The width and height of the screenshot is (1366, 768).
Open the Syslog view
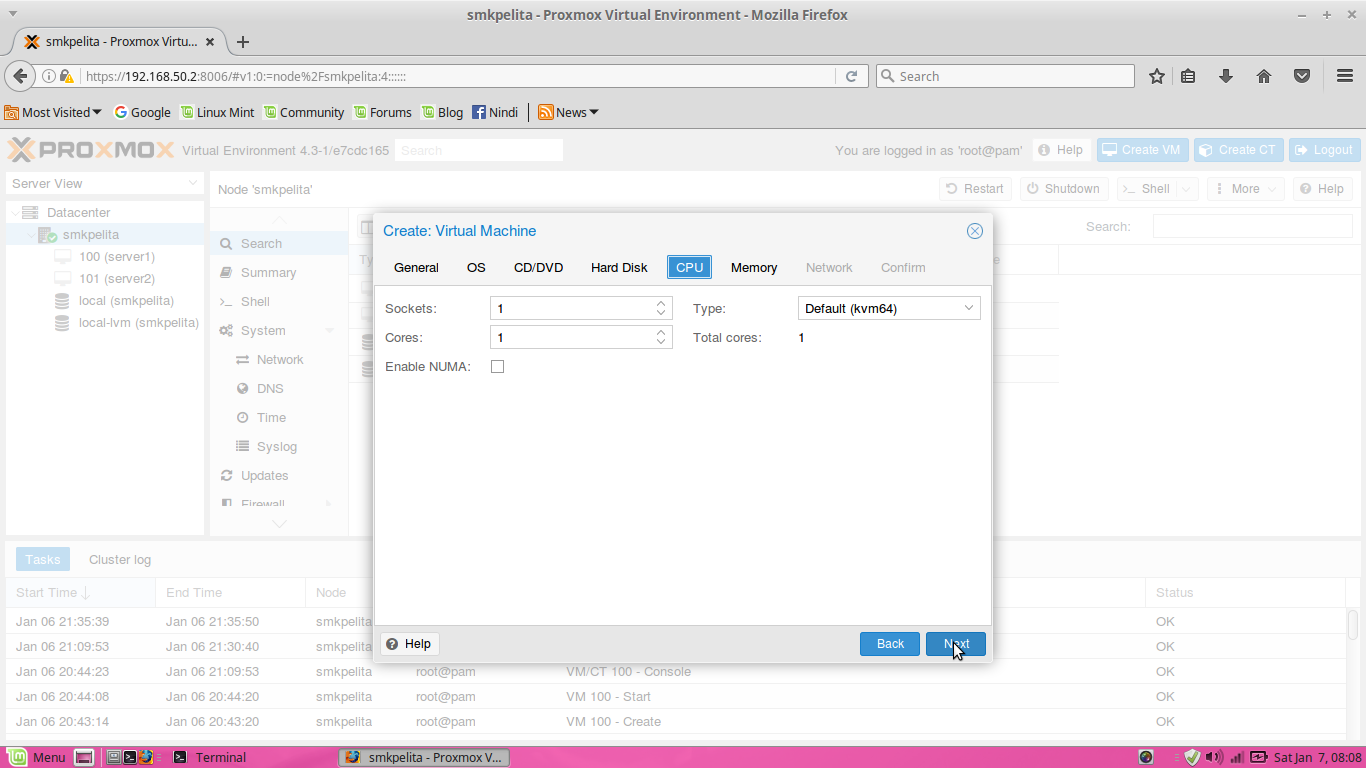[x=279, y=447]
